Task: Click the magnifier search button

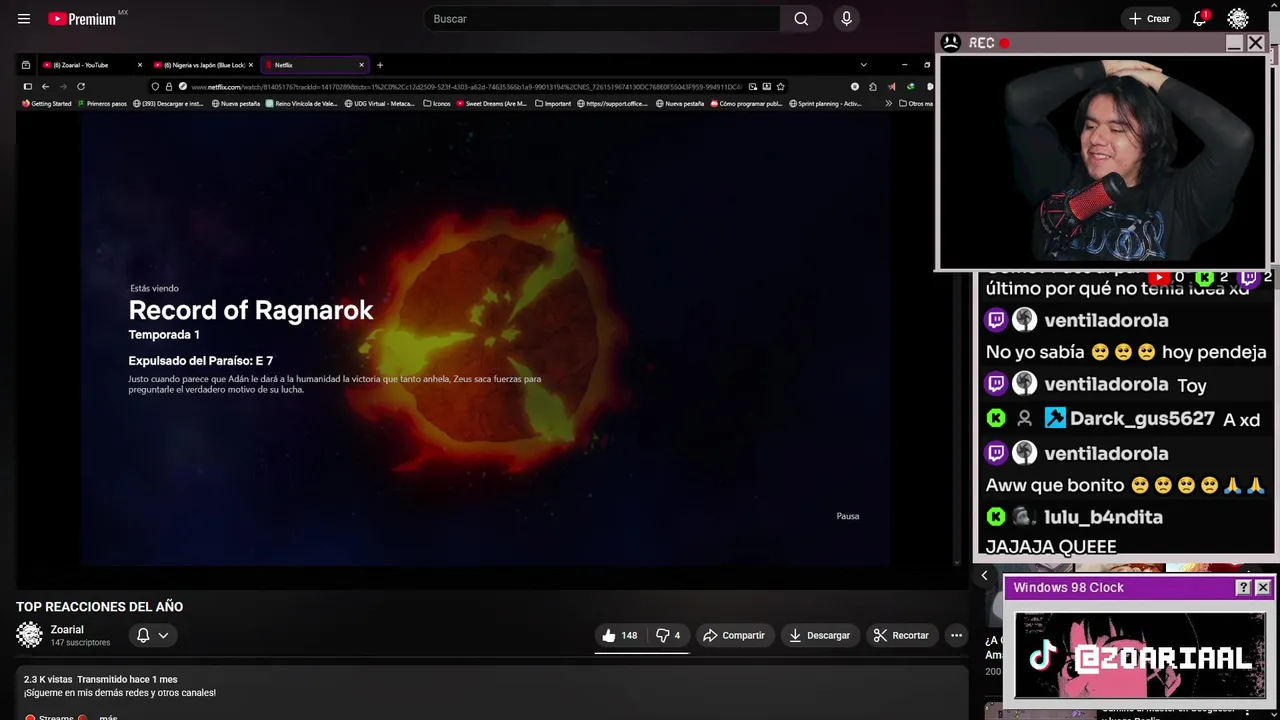Action: [801, 19]
